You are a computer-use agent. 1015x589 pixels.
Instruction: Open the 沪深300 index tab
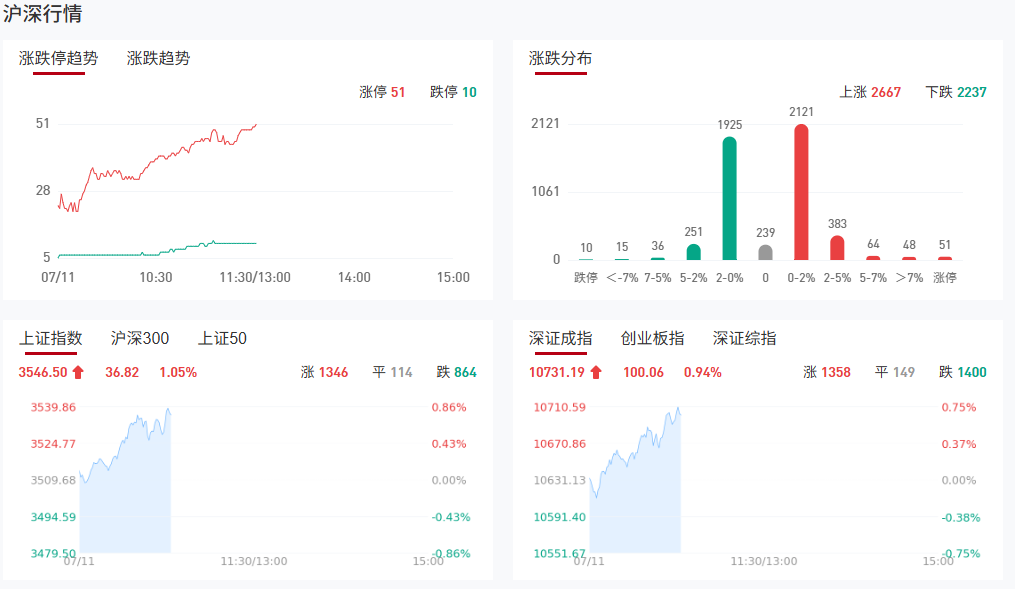(x=139, y=338)
